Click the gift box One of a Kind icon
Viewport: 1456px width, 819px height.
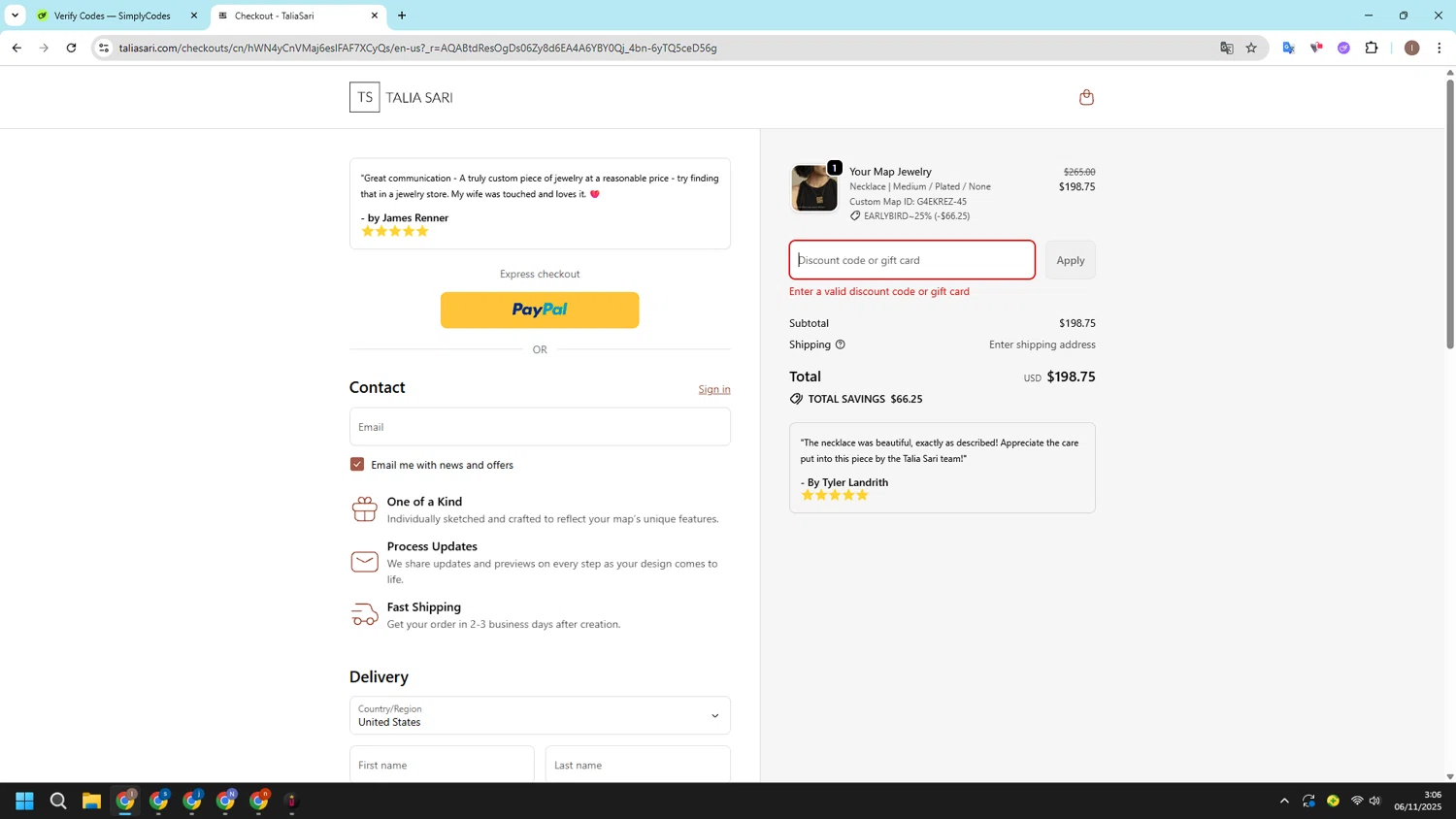pyautogui.click(x=365, y=508)
